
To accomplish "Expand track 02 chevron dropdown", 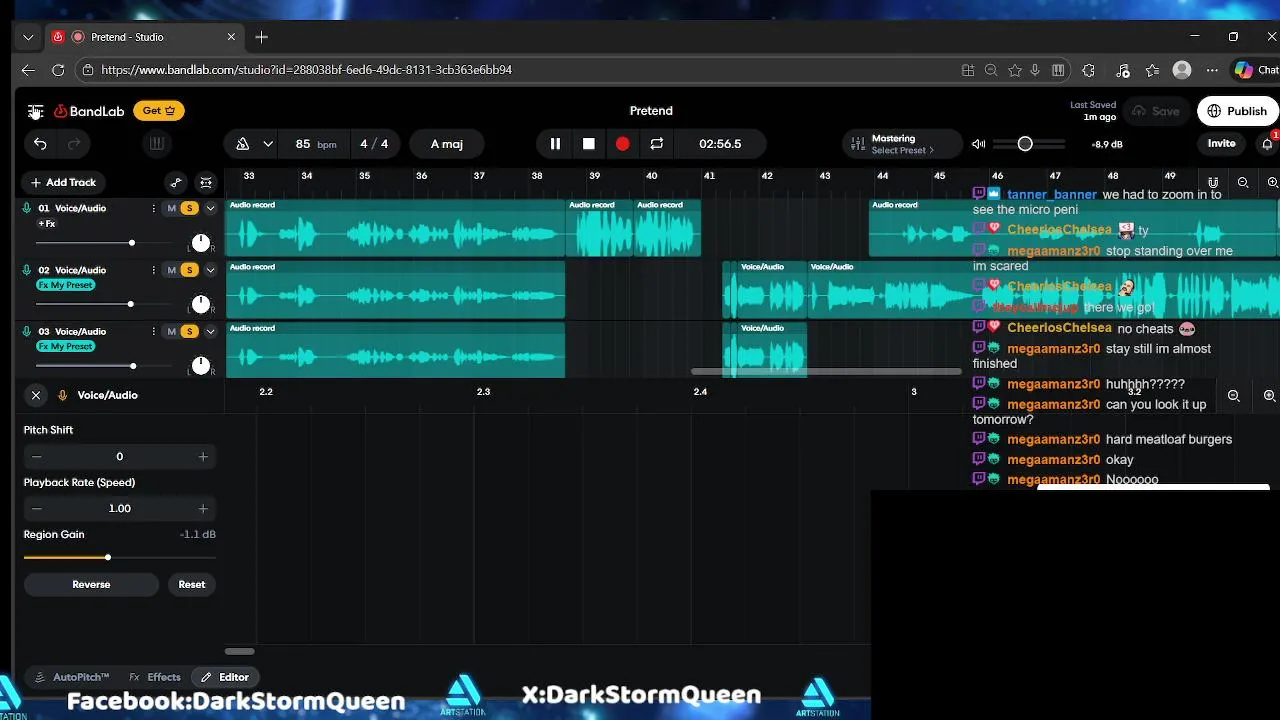I will [x=210, y=270].
